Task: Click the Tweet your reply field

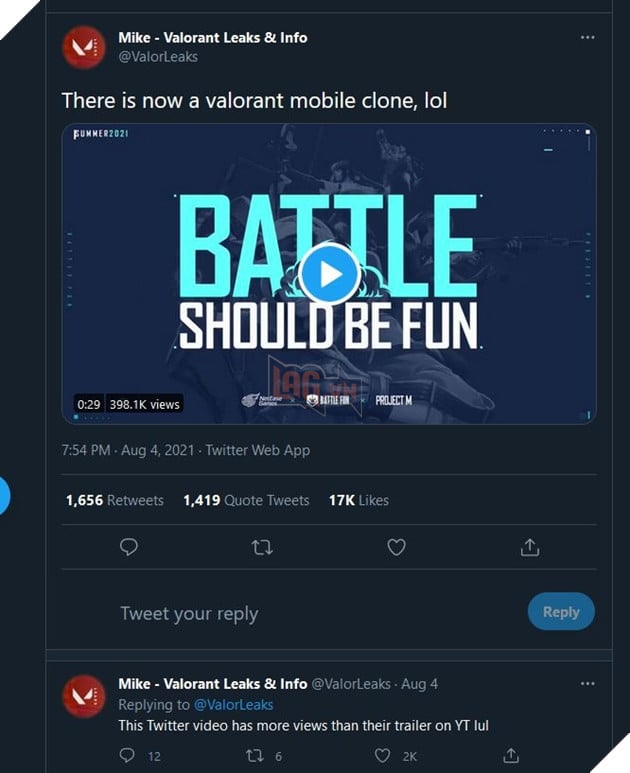Action: pyautogui.click(x=300, y=613)
